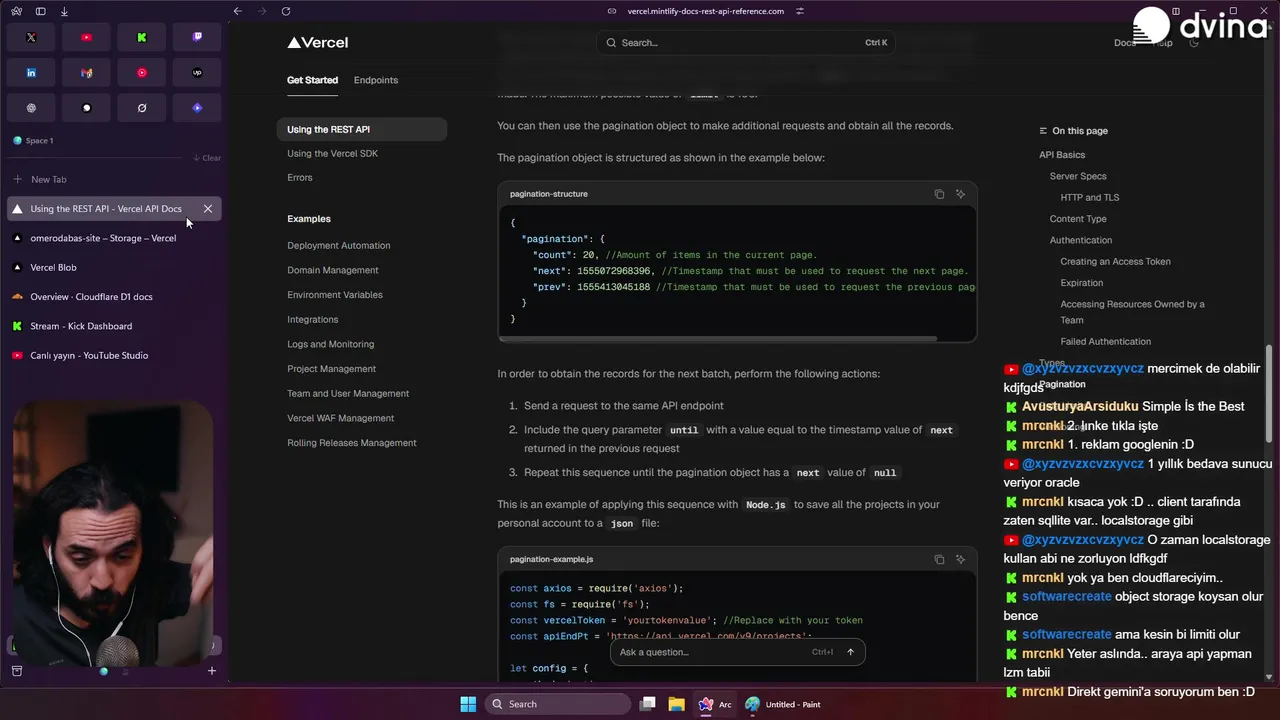Switch to the Vercel Blob tab
Viewport: 1280px width, 720px height.
(113, 267)
